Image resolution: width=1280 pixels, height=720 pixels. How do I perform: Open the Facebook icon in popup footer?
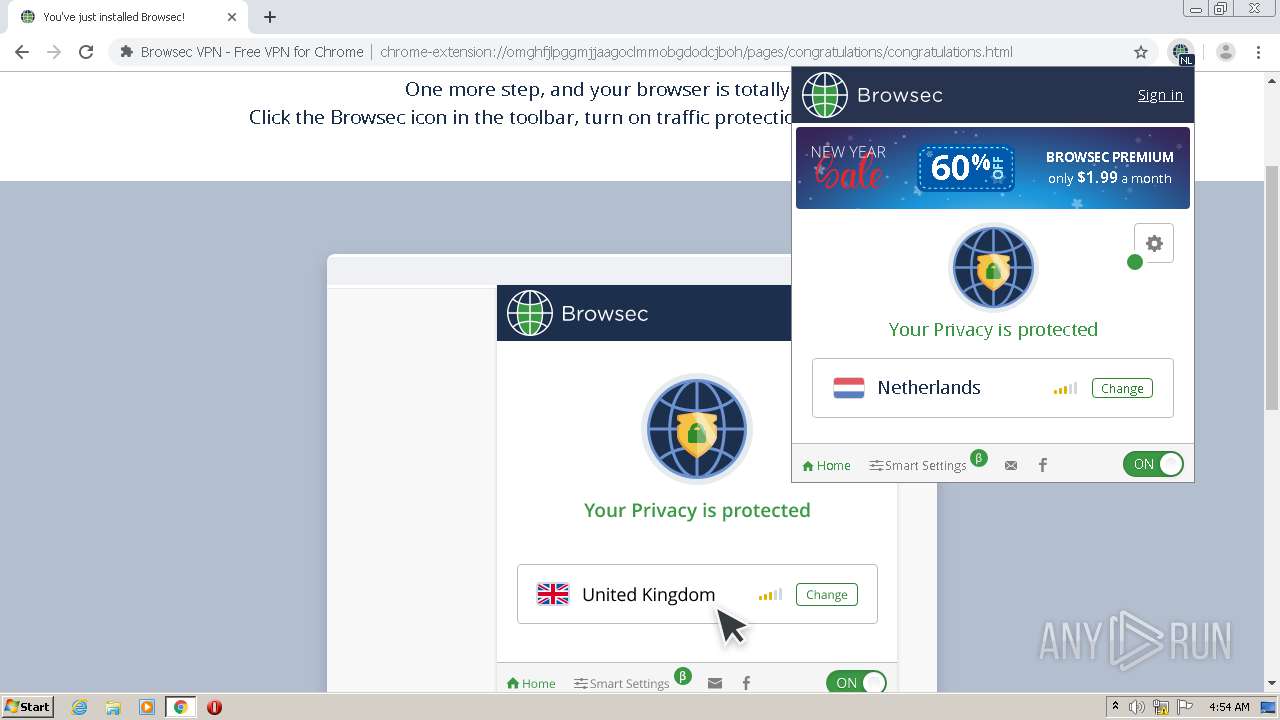click(1043, 465)
